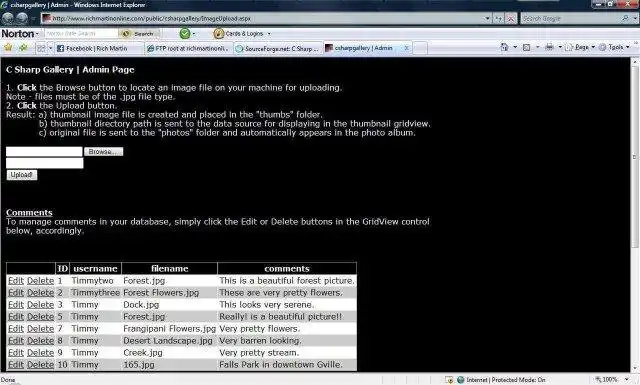This screenshot has height=385, width=640.
Task: Open the Norton toolbar menu
Action: [20, 33]
